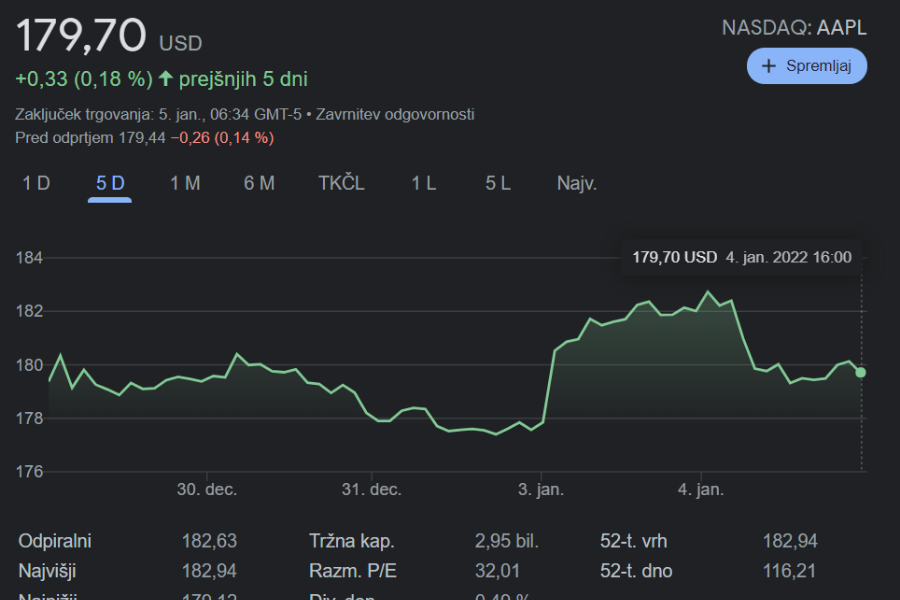
Task: Open the Zavrnitev odgovornosti link
Action: (x=395, y=114)
